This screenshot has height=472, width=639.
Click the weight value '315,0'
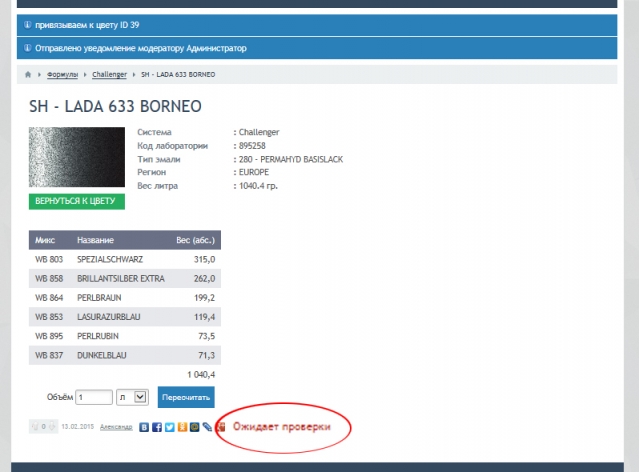tap(205, 259)
